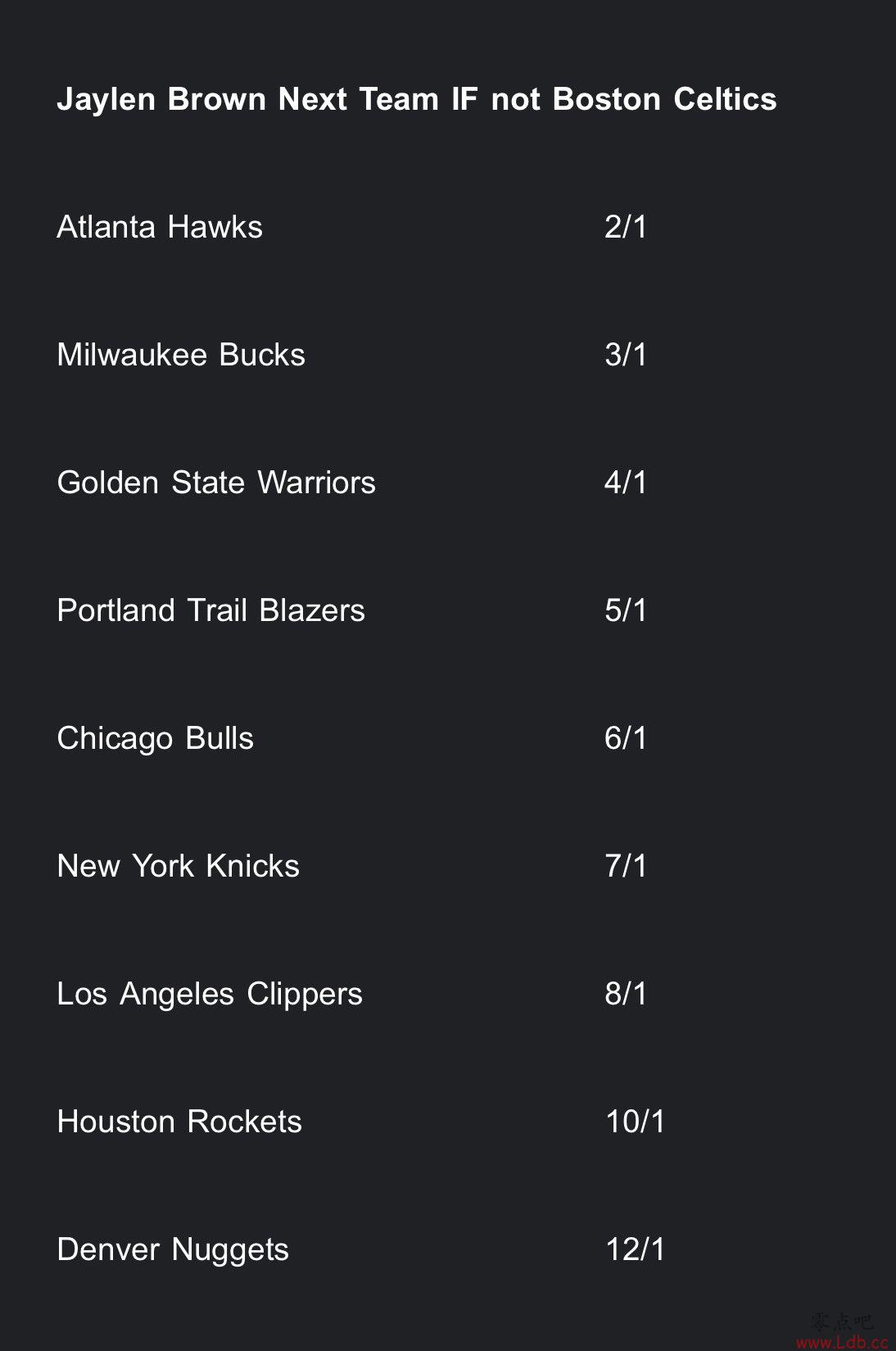Open the www.Ldb.cc watermark link
The height and width of the screenshot is (1351, 896).
[841, 1342]
